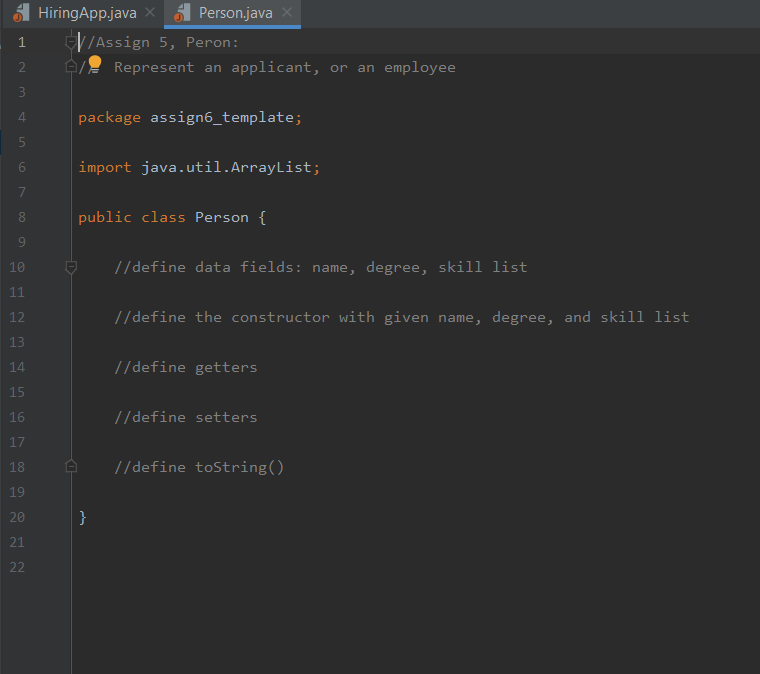The height and width of the screenshot is (674, 760).
Task: Click 'java.util.ArrayList' import text
Action: tap(226, 167)
